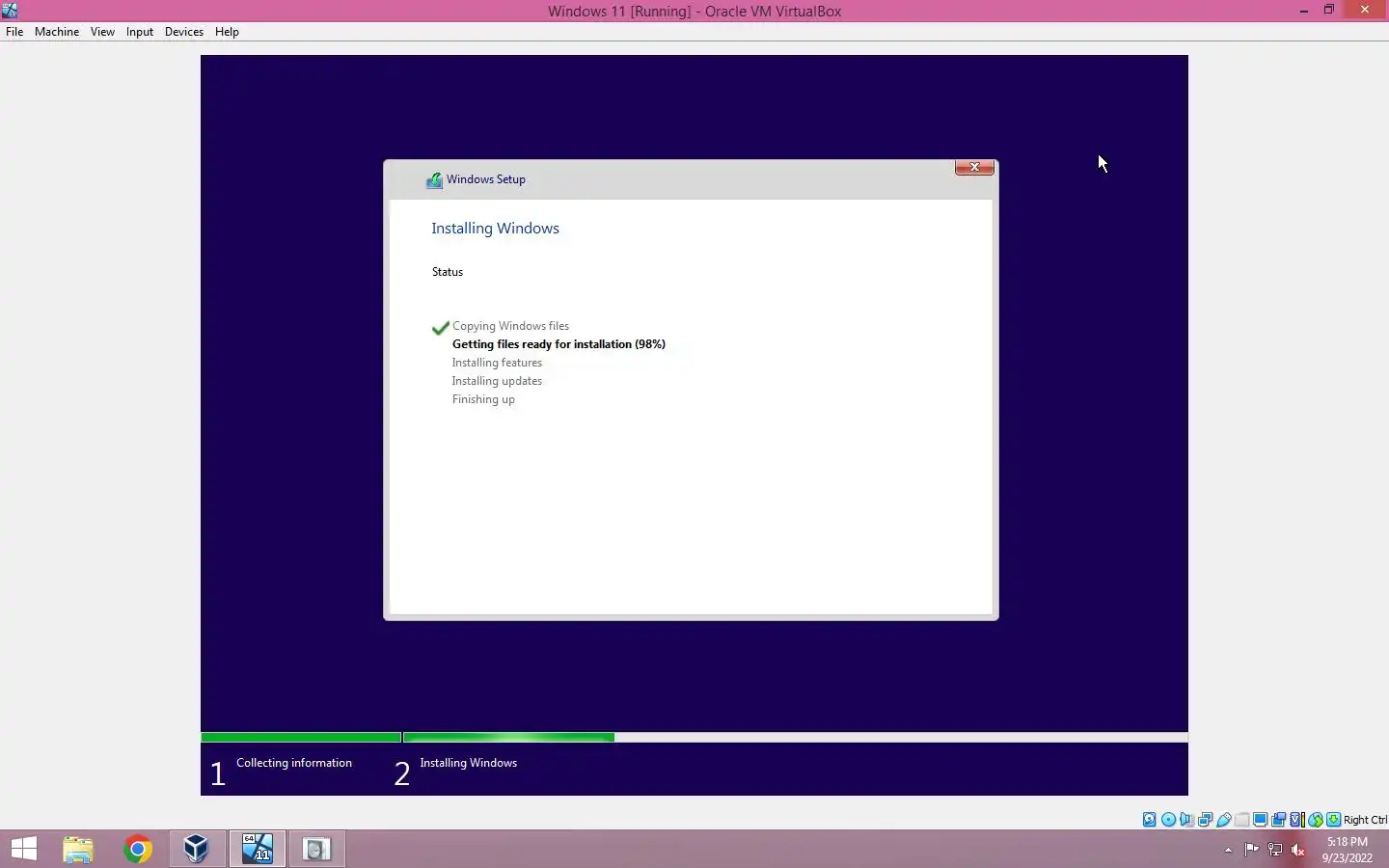Click the hard disk activity status icon
This screenshot has height=868, width=1389.
pos(1150,820)
